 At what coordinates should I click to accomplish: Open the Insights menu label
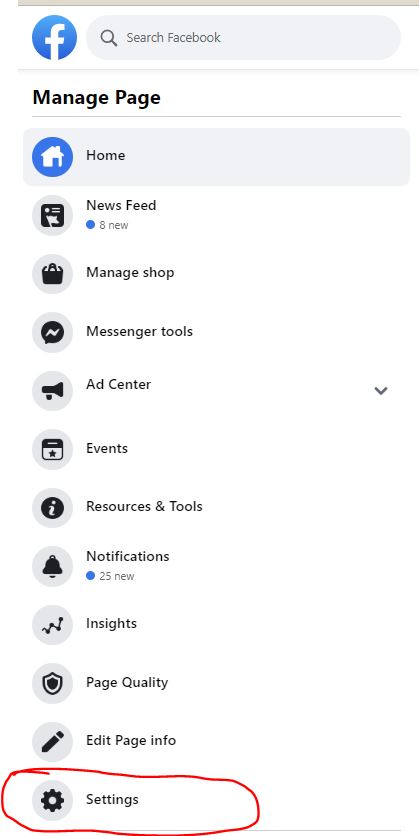pos(111,623)
